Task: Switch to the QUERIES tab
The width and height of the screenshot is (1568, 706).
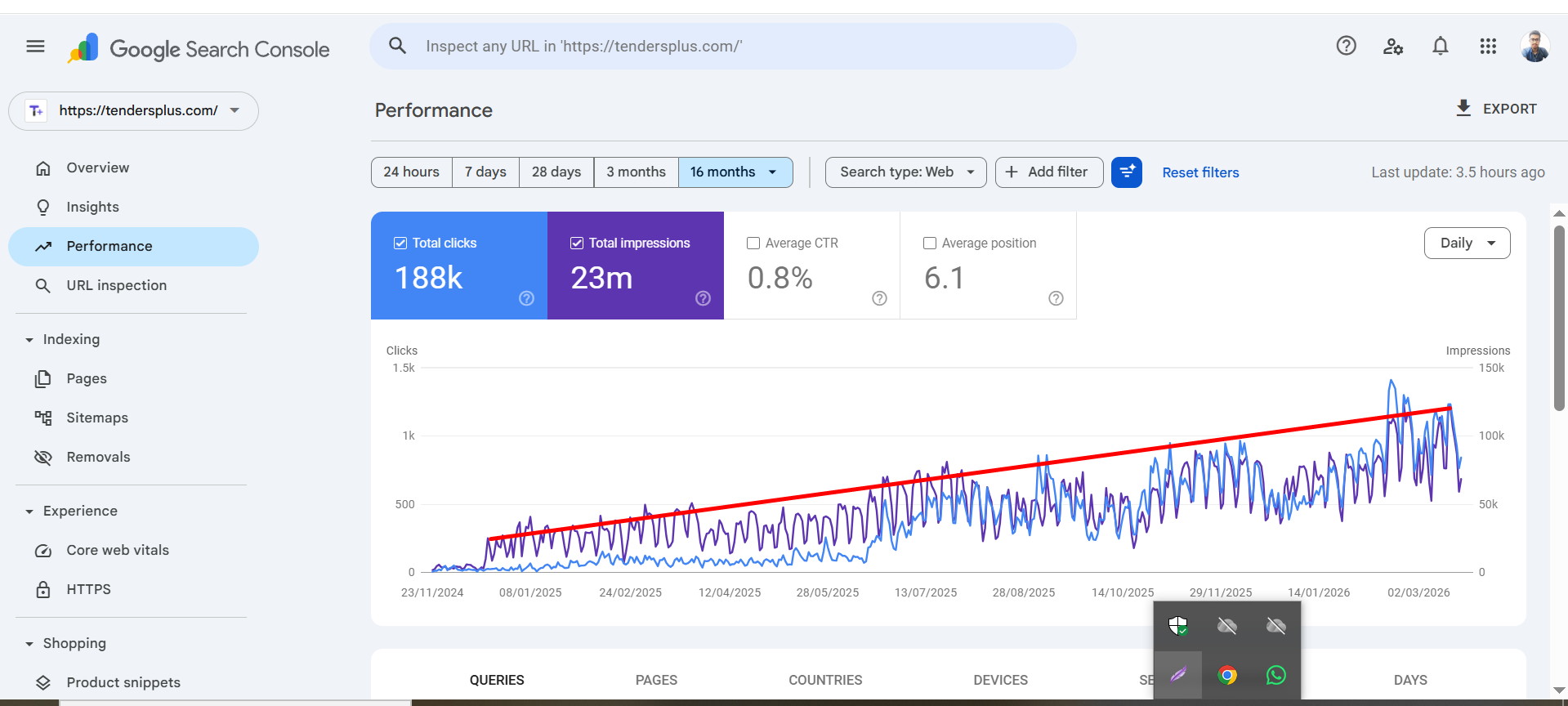Action: (497, 680)
